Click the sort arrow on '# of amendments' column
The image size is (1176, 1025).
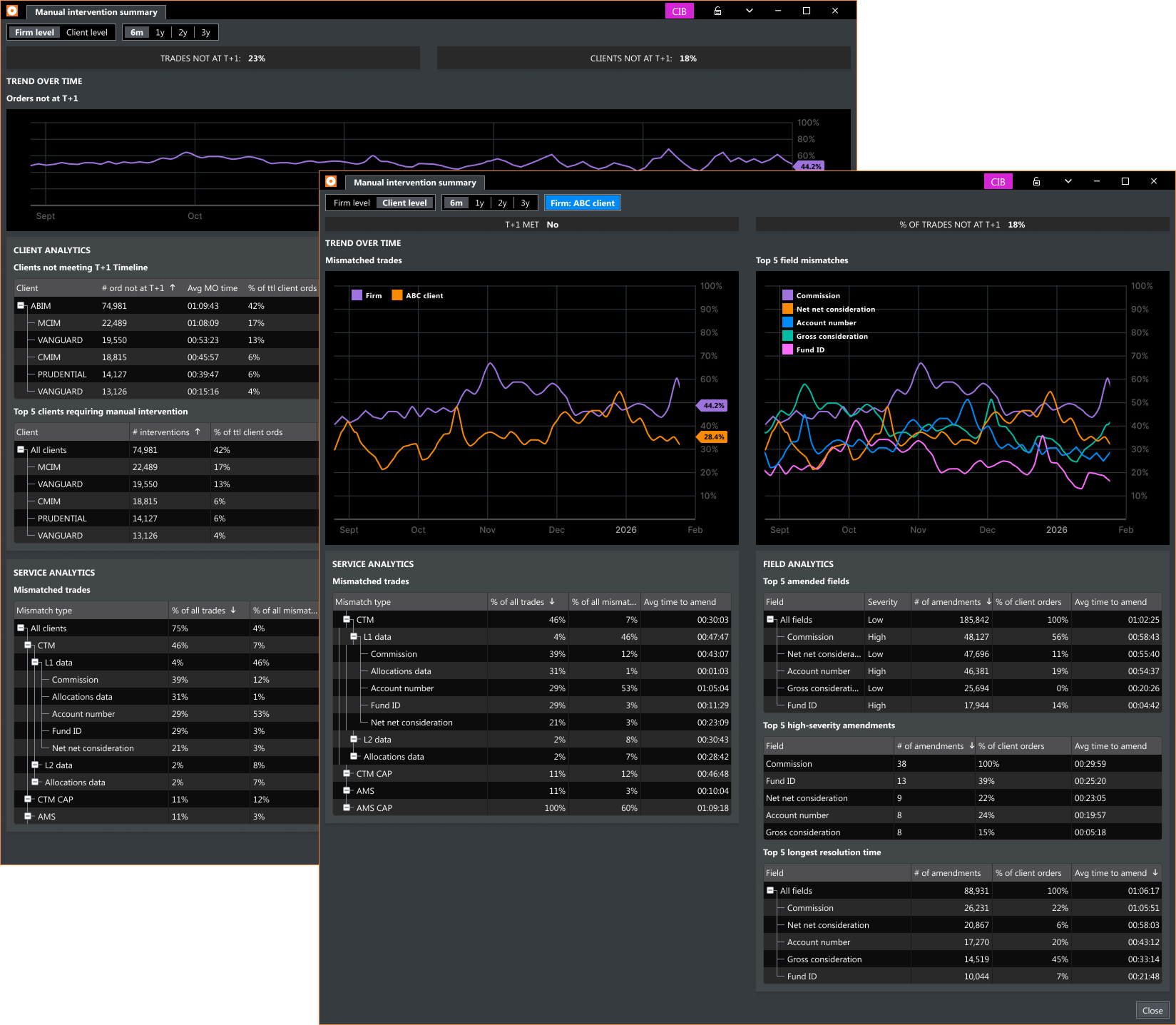click(x=989, y=601)
